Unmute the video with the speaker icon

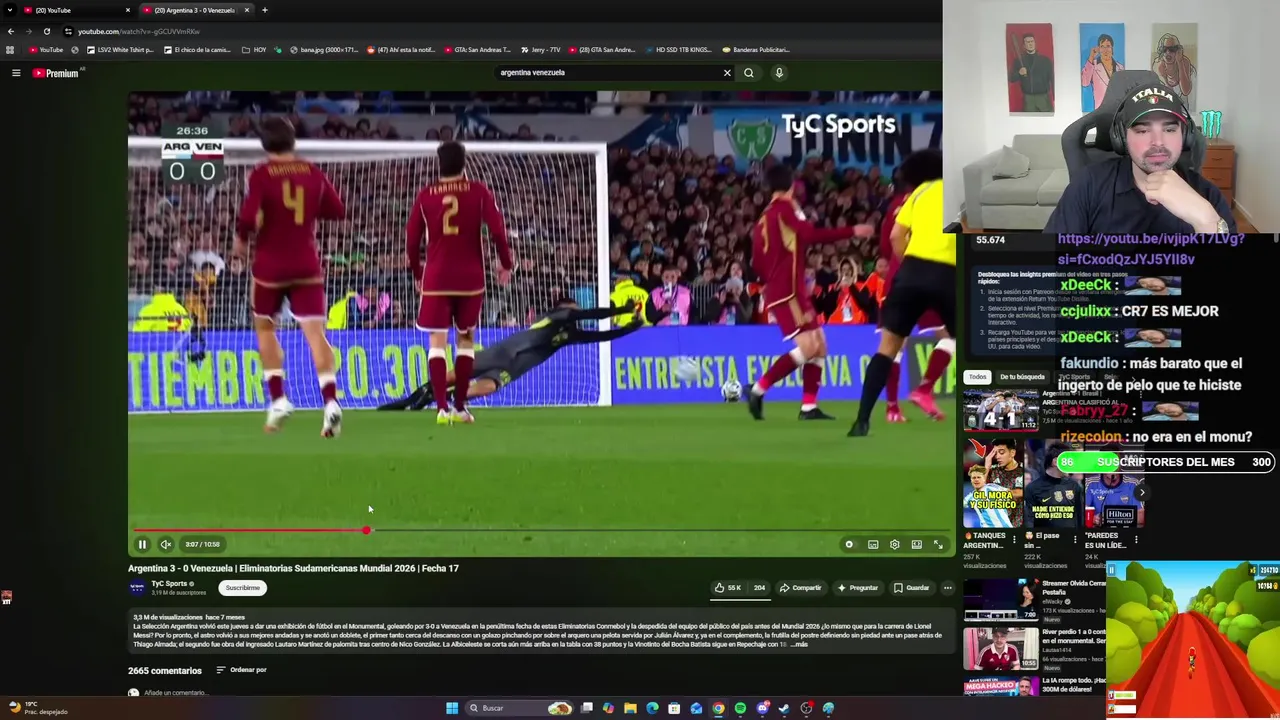tap(166, 544)
